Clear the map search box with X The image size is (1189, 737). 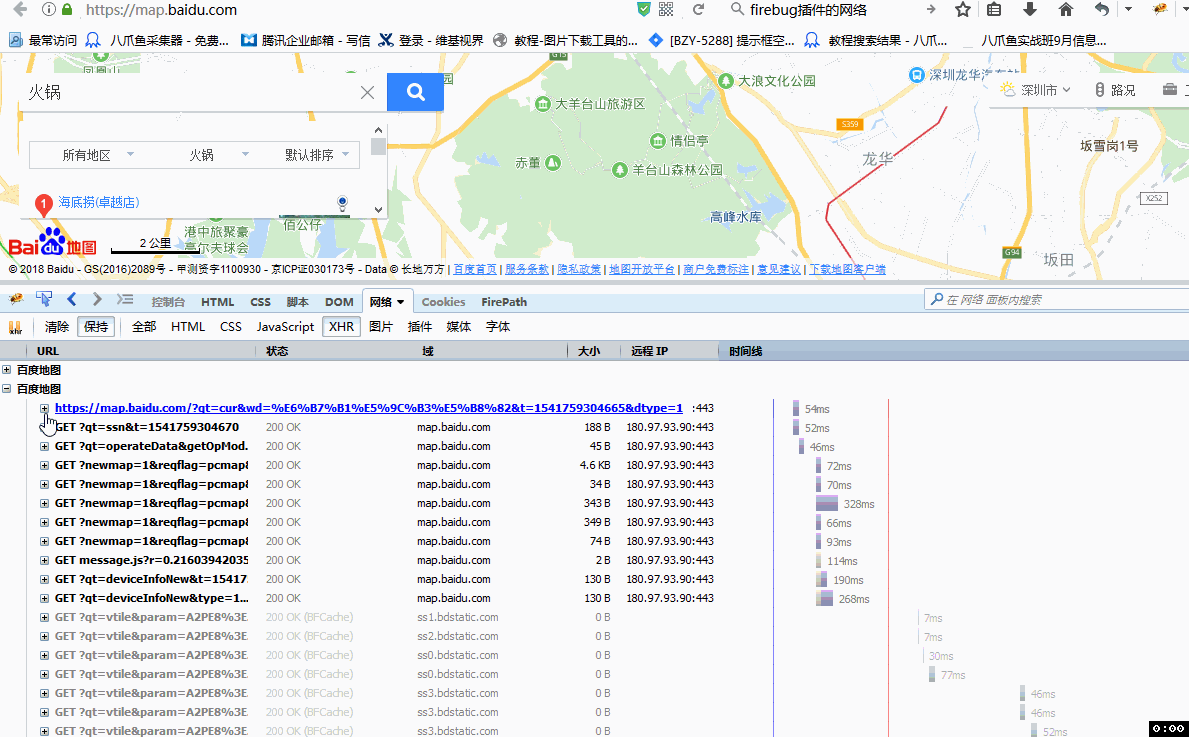point(367,93)
